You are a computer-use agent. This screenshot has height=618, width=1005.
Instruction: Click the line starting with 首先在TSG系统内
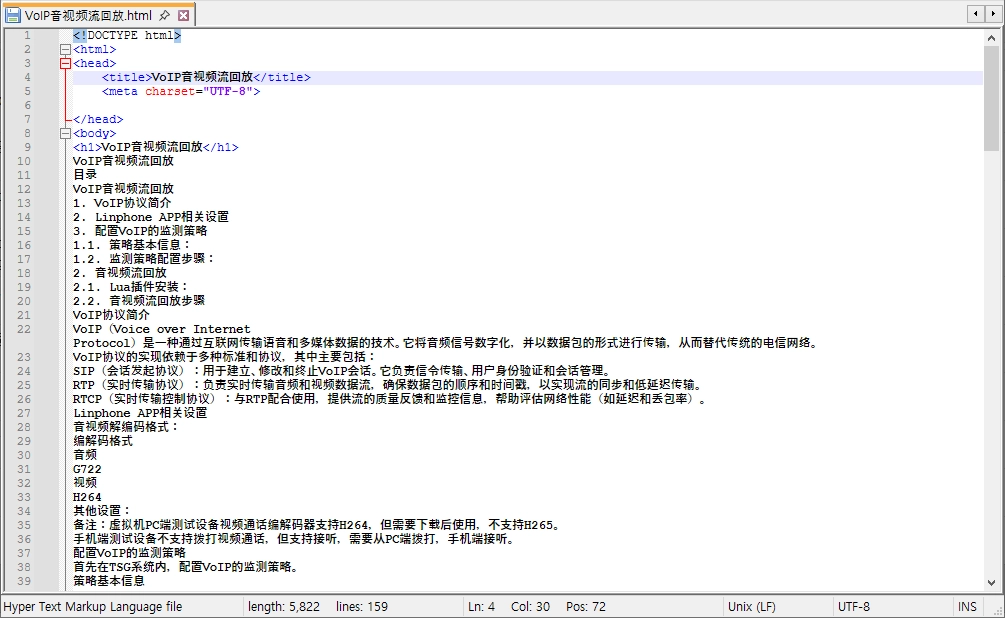pyautogui.click(x=187, y=567)
